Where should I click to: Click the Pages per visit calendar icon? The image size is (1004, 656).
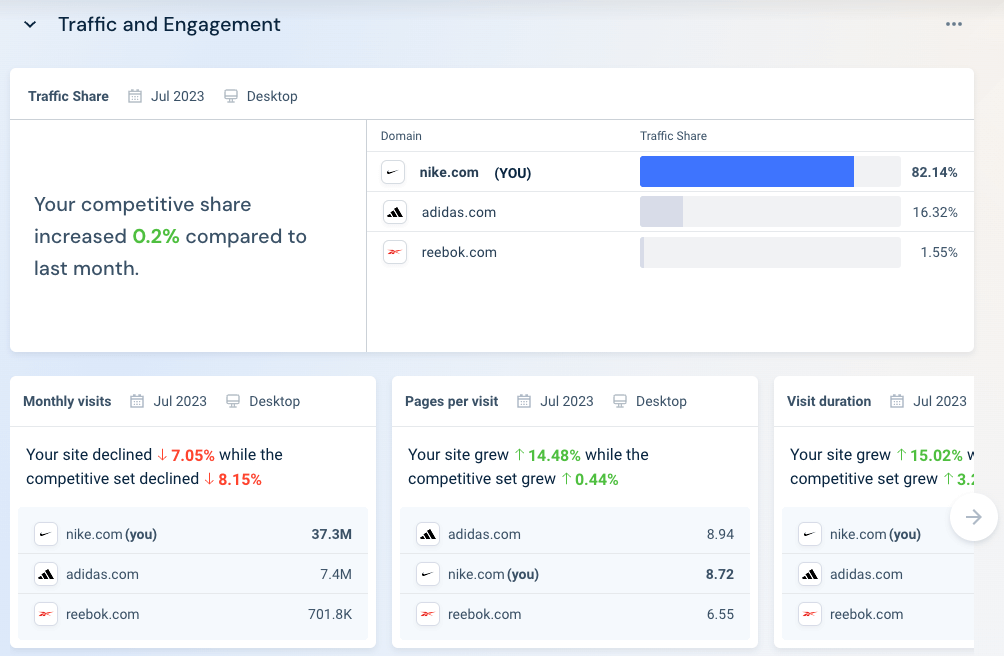tap(524, 401)
